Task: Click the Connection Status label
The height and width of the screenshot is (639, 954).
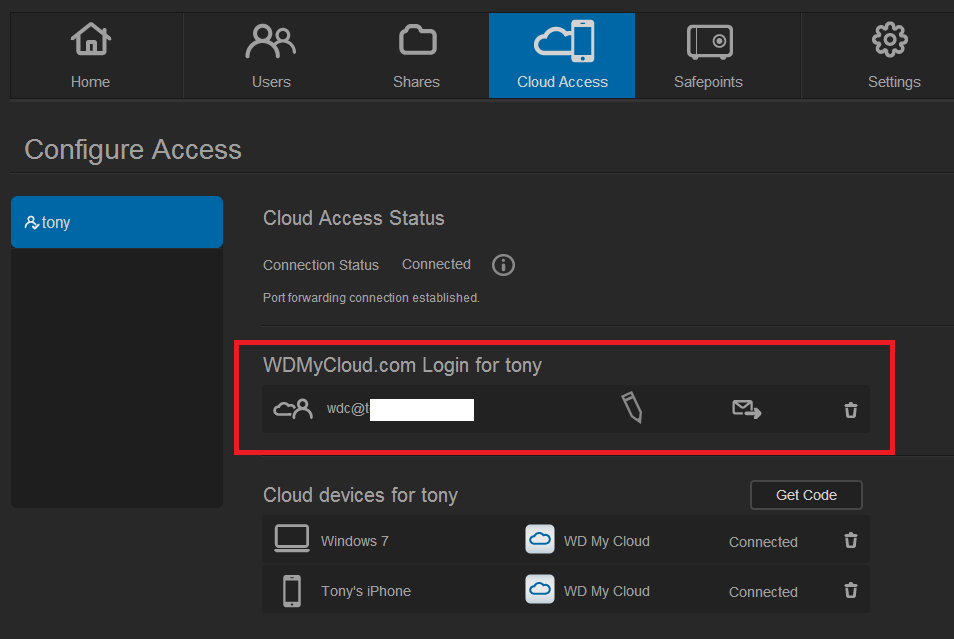Action: 321,265
